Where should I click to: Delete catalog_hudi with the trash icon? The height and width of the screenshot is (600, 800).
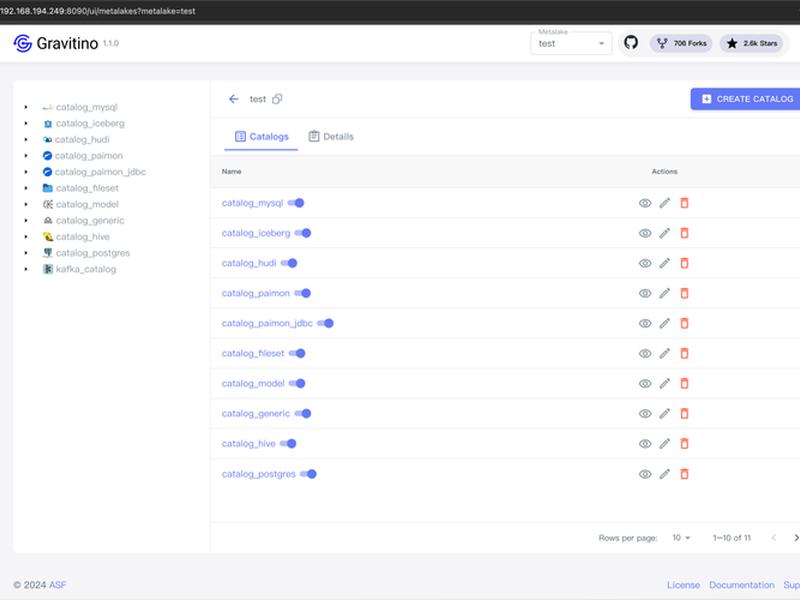click(684, 263)
